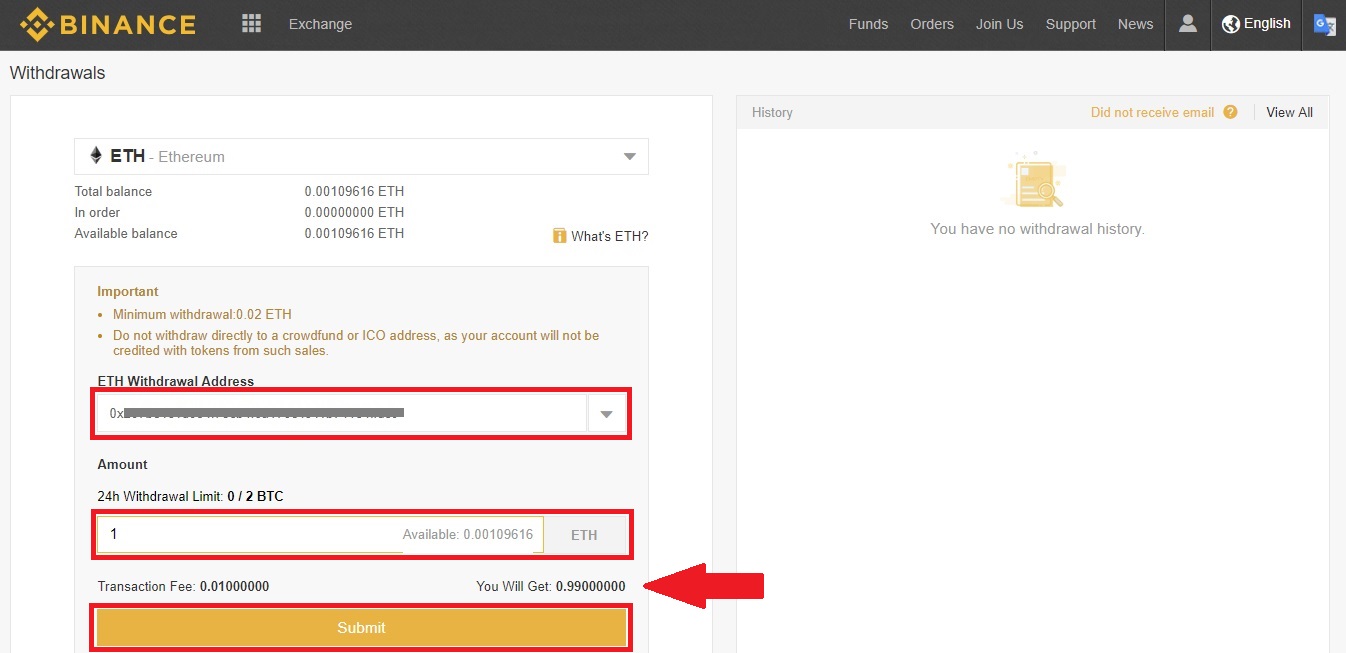Click the info icon beside What's ETH?
This screenshot has width=1346, height=653.
coord(560,236)
